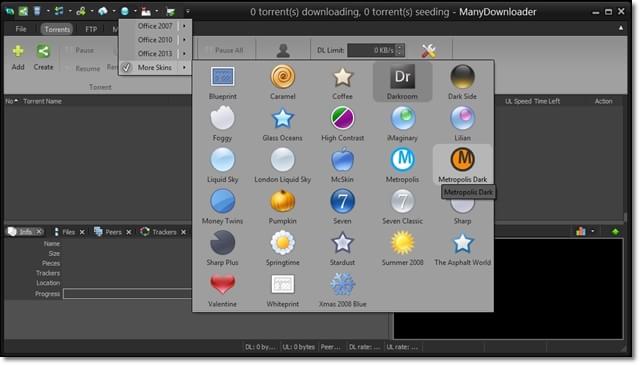Click the Add torrent plus icon

[18, 51]
